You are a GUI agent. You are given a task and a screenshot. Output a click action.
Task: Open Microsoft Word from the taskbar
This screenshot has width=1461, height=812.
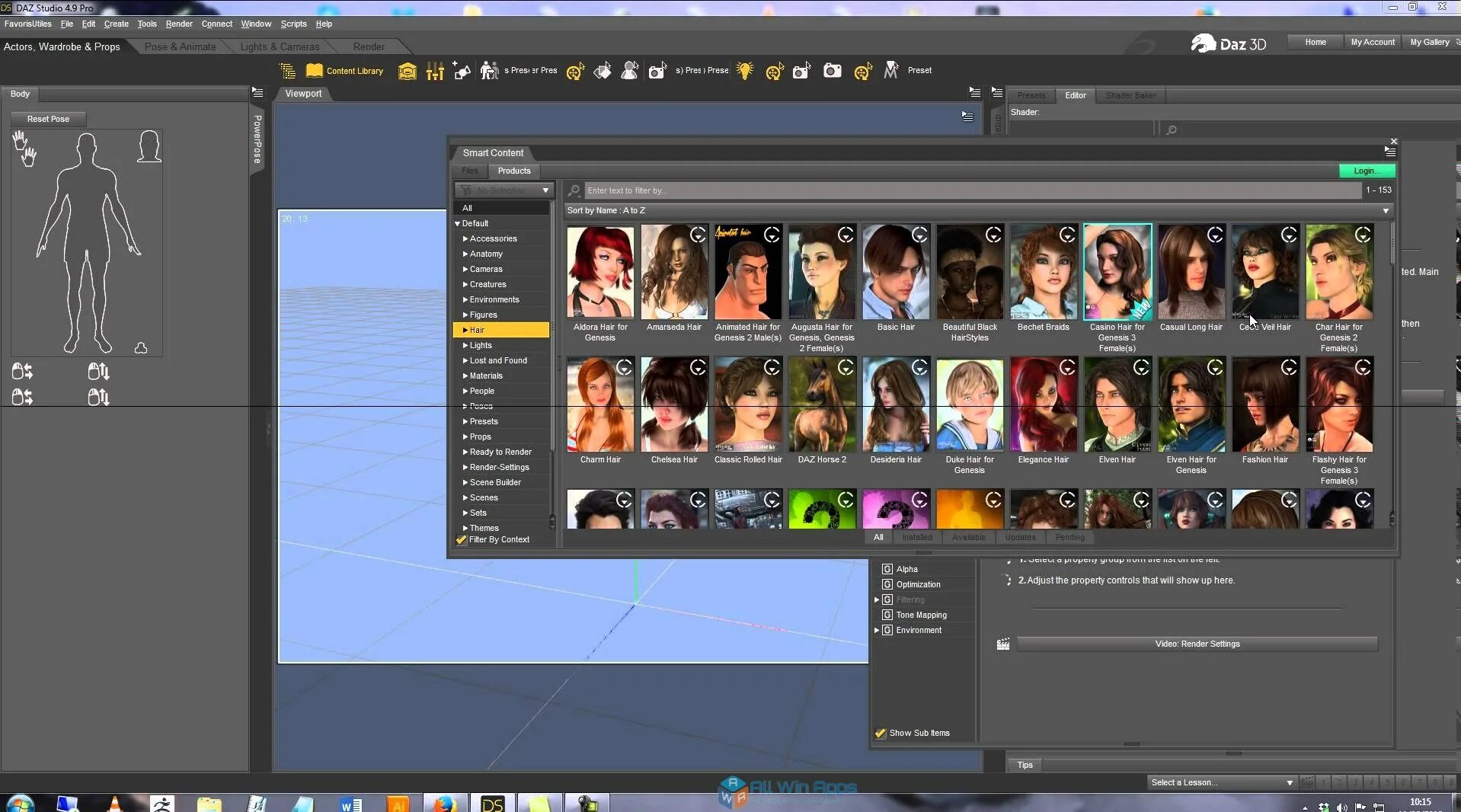coord(351,804)
